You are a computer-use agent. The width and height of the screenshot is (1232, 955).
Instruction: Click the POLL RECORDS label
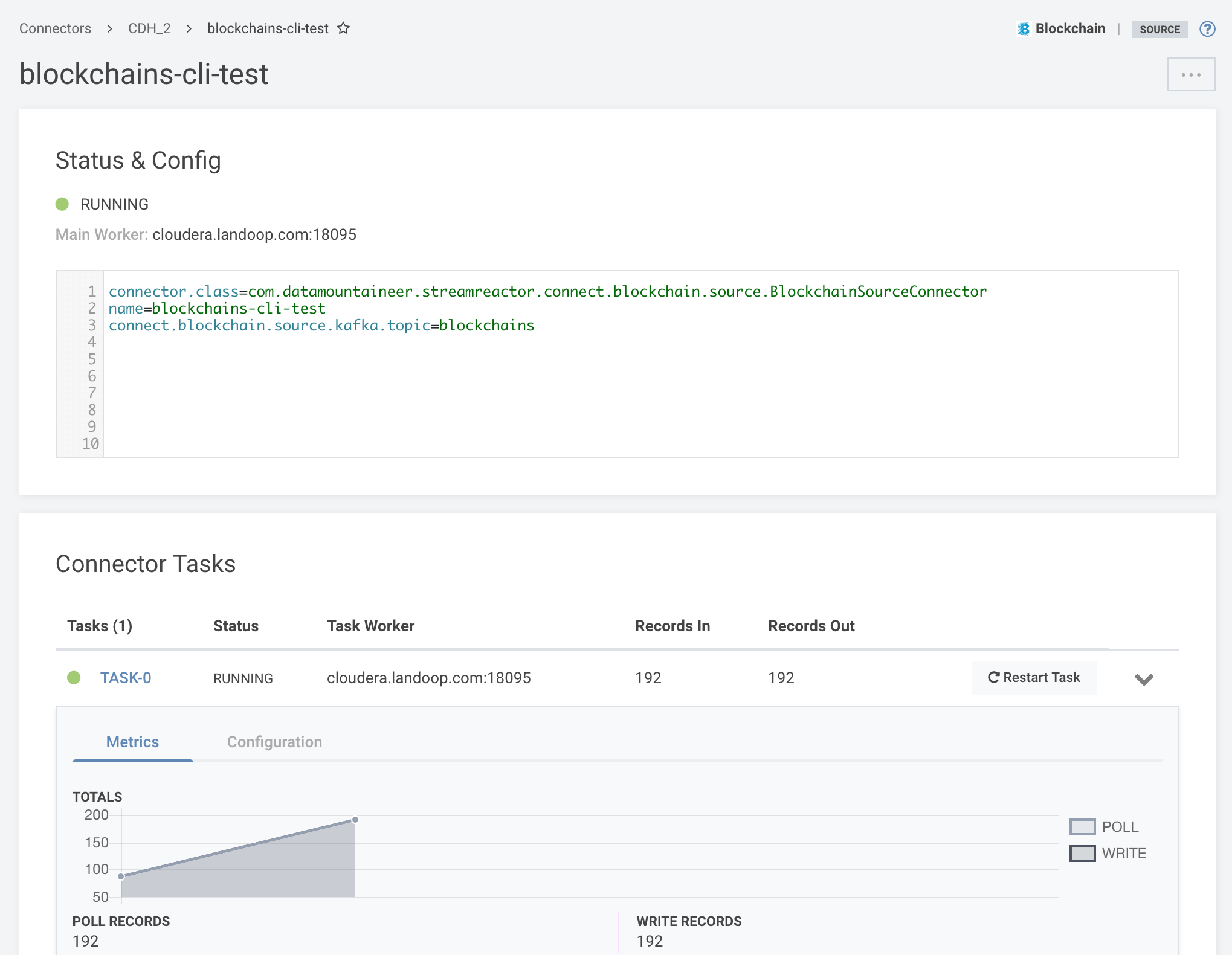pos(121,921)
